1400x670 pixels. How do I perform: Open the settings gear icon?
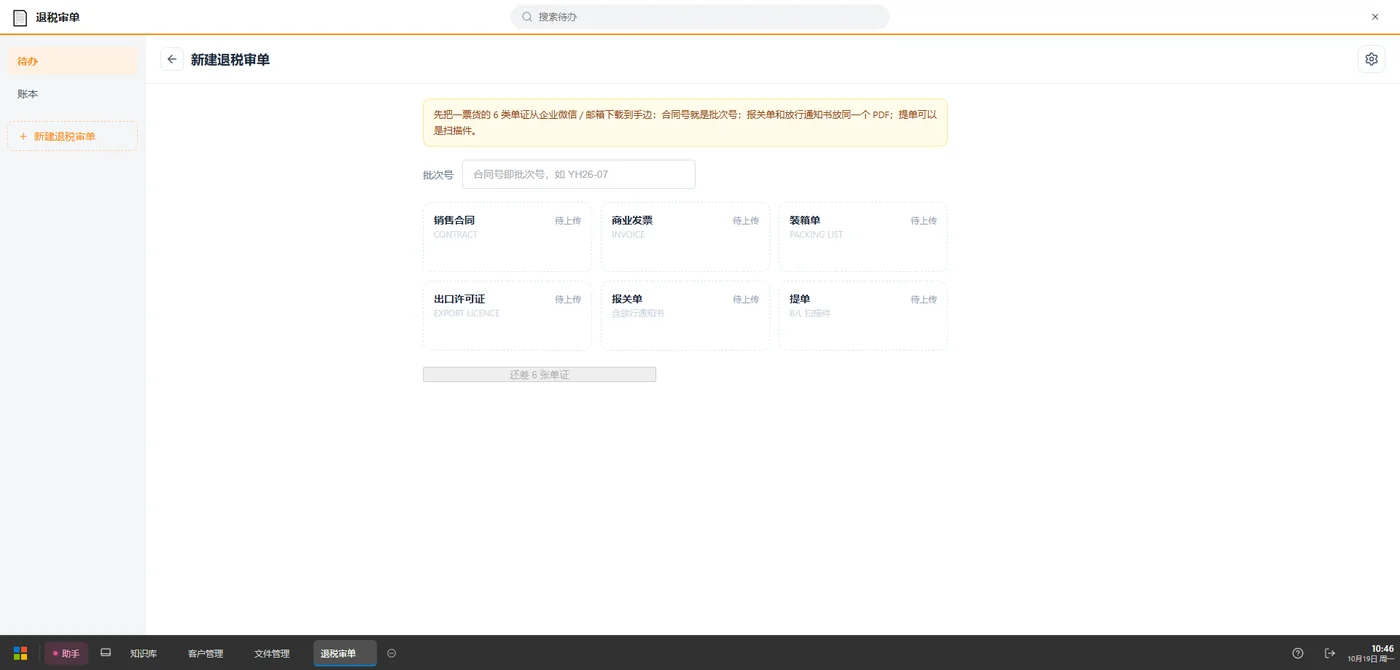(x=1371, y=60)
